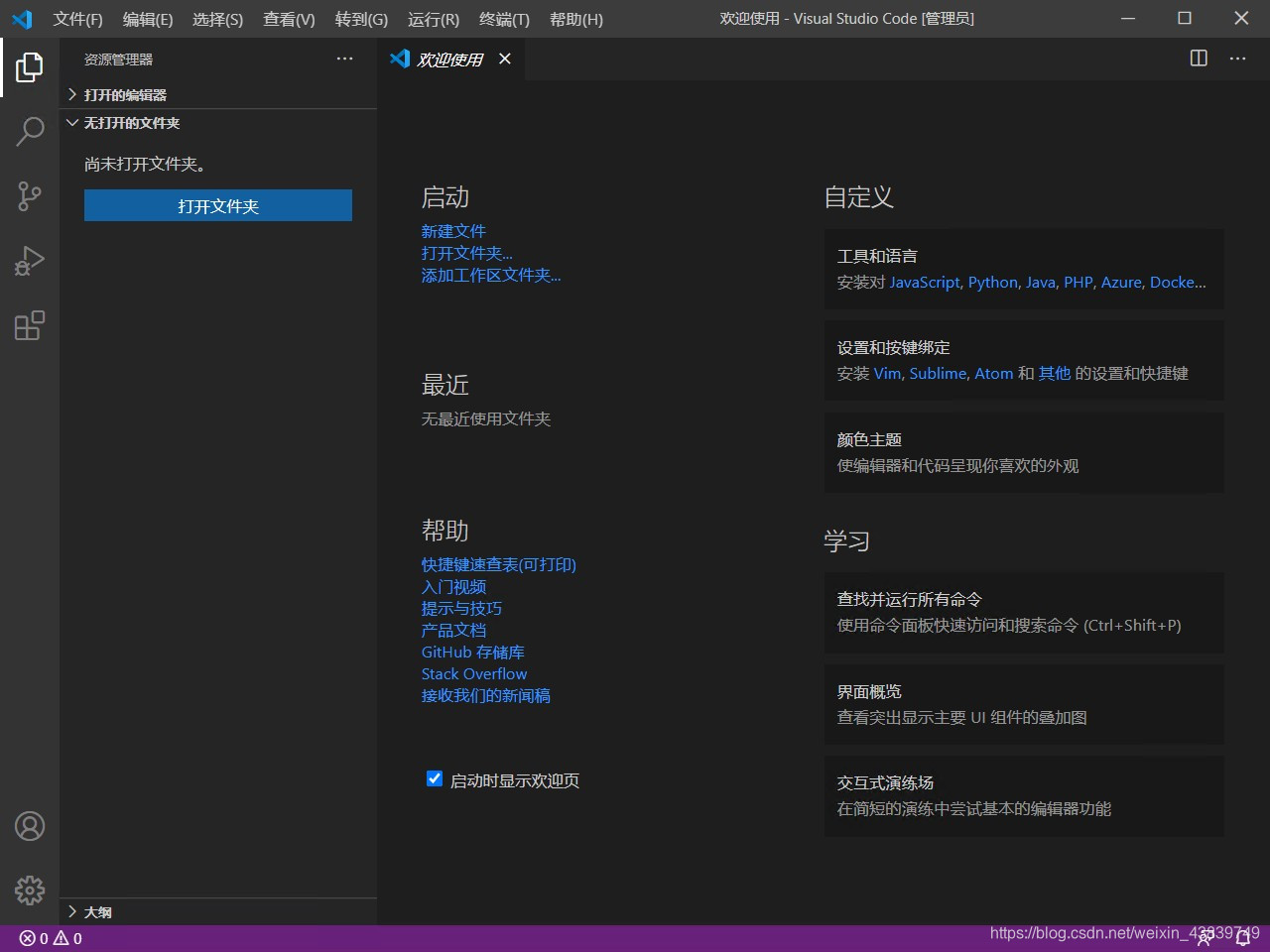Screen dimensions: 1270x952
Task: Open the 入门视频 link
Action: tap(453, 586)
